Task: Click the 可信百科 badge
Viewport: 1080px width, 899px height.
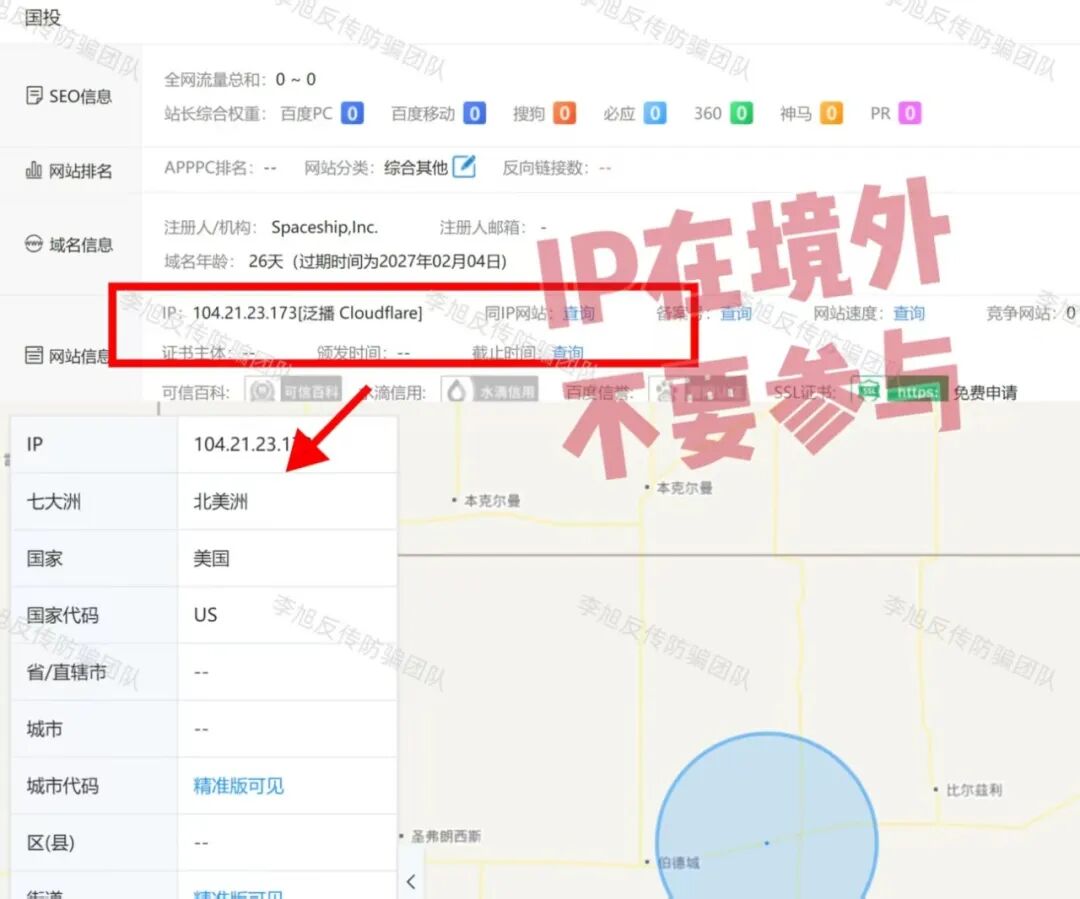Action: pyautogui.click(x=289, y=391)
